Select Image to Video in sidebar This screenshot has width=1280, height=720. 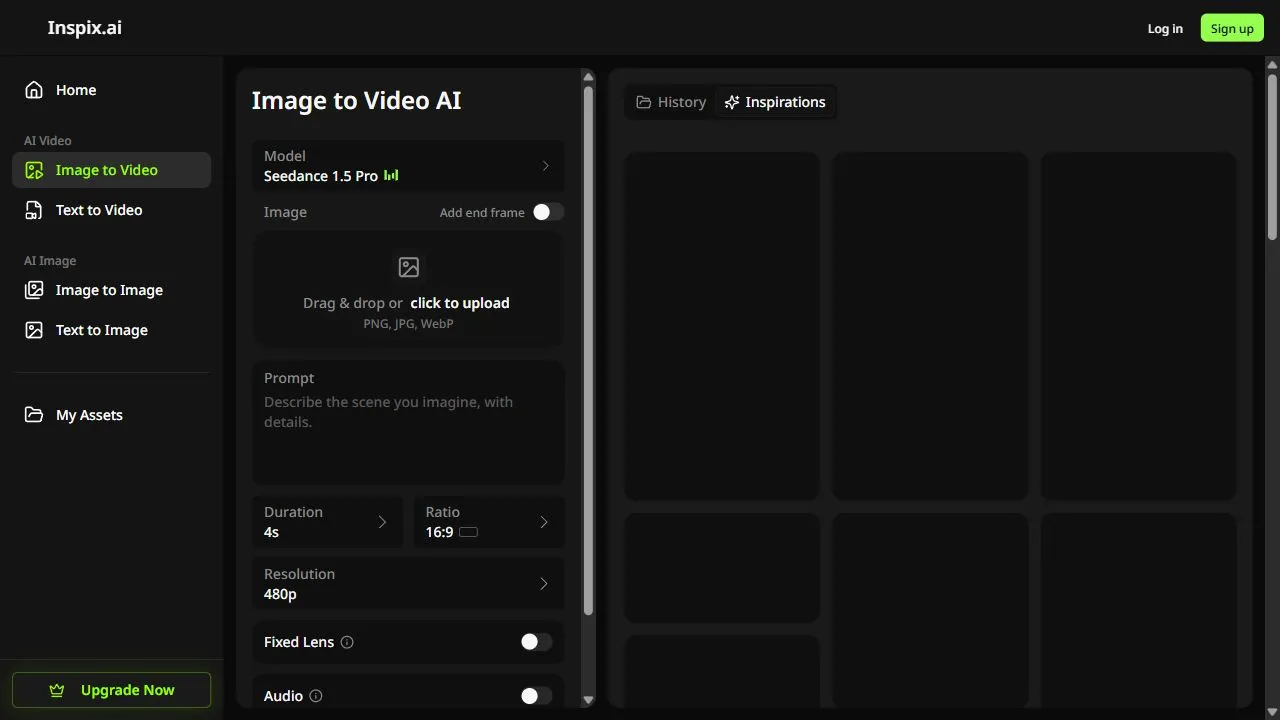[111, 170]
